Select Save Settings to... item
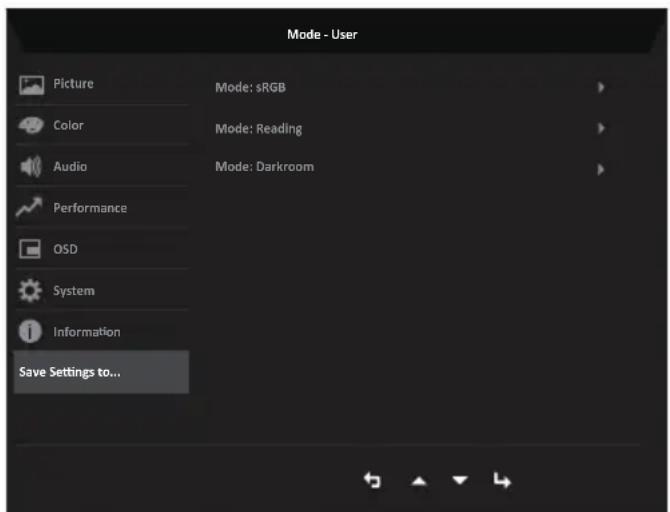 pos(102,372)
